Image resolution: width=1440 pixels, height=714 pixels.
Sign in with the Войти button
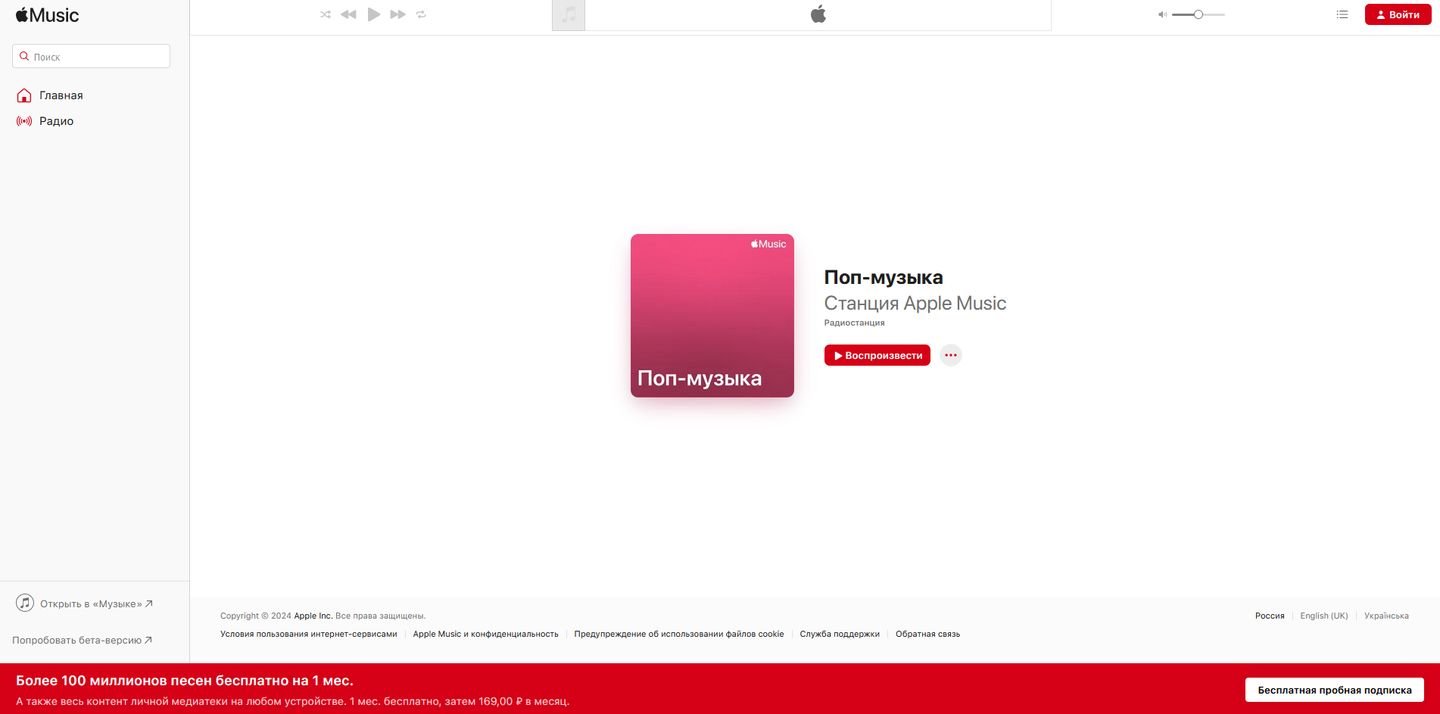point(1398,14)
